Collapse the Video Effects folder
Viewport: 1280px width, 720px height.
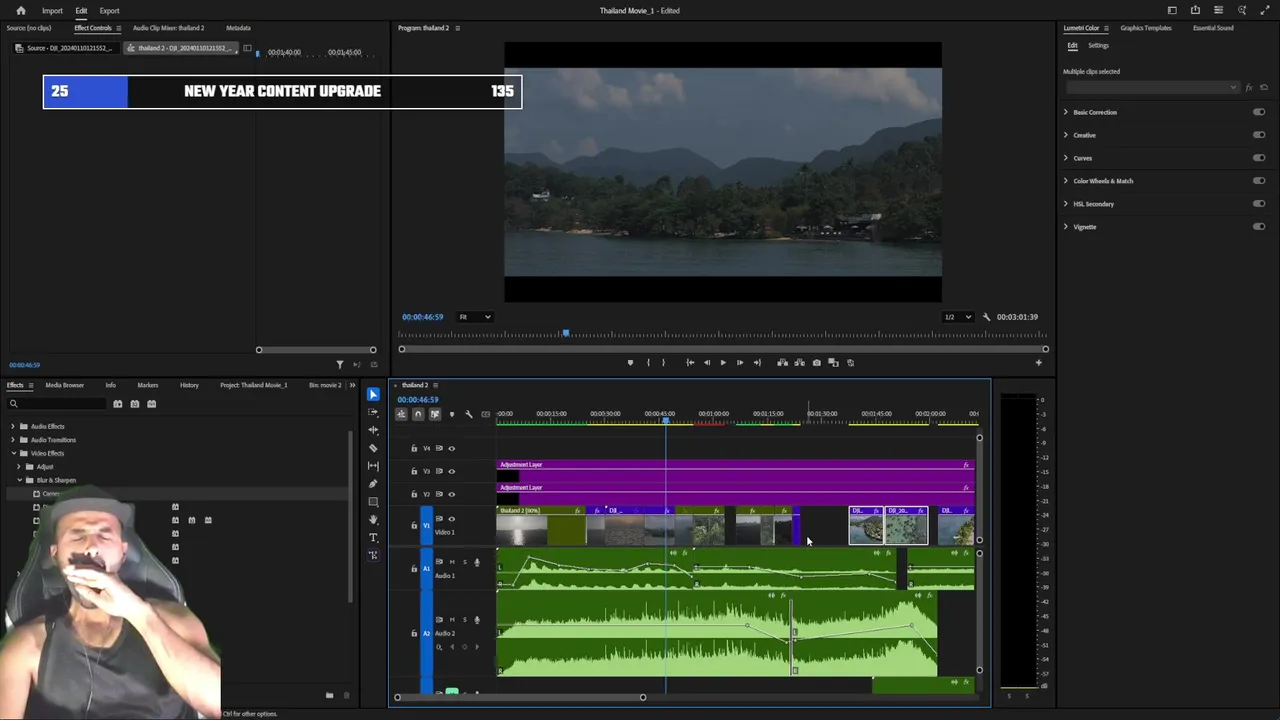coord(13,454)
